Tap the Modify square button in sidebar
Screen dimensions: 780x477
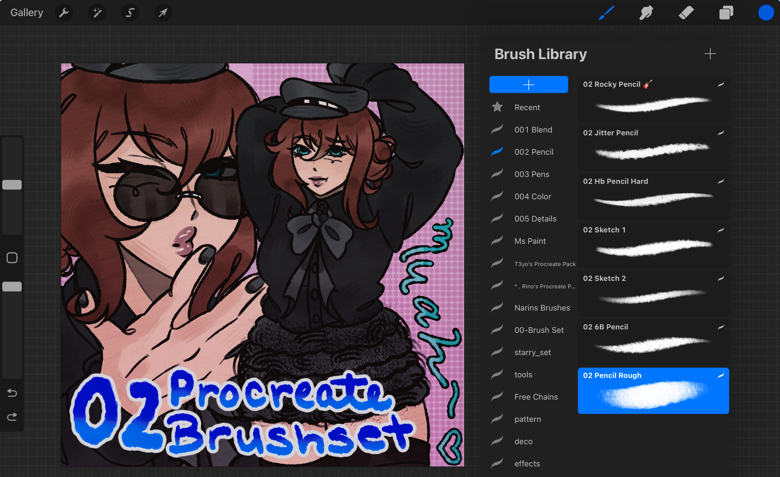12,258
